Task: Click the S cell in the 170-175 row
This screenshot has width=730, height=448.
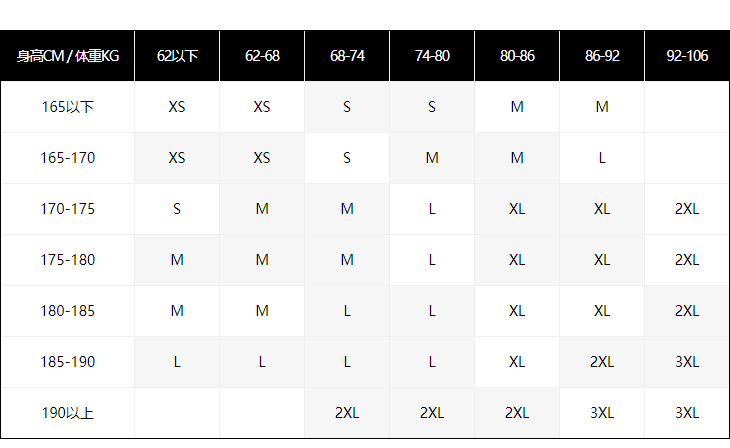Action: click(x=177, y=209)
